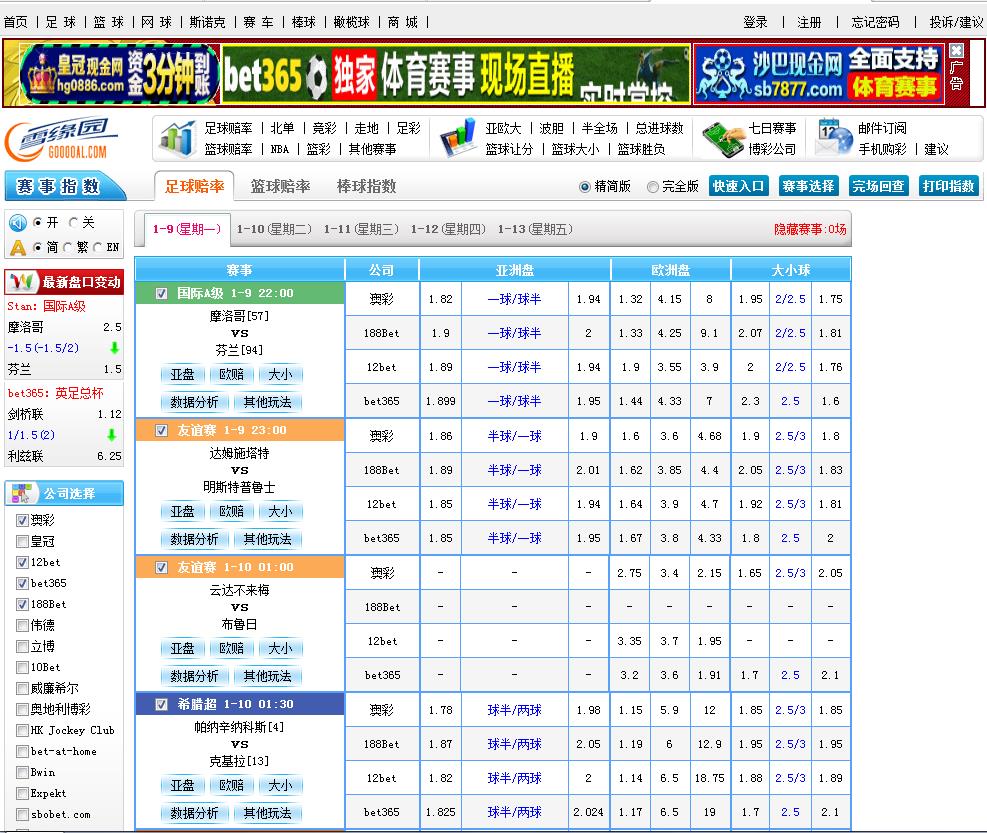Click the 公司选择 panel icon
987x833 pixels.
click(x=21, y=494)
